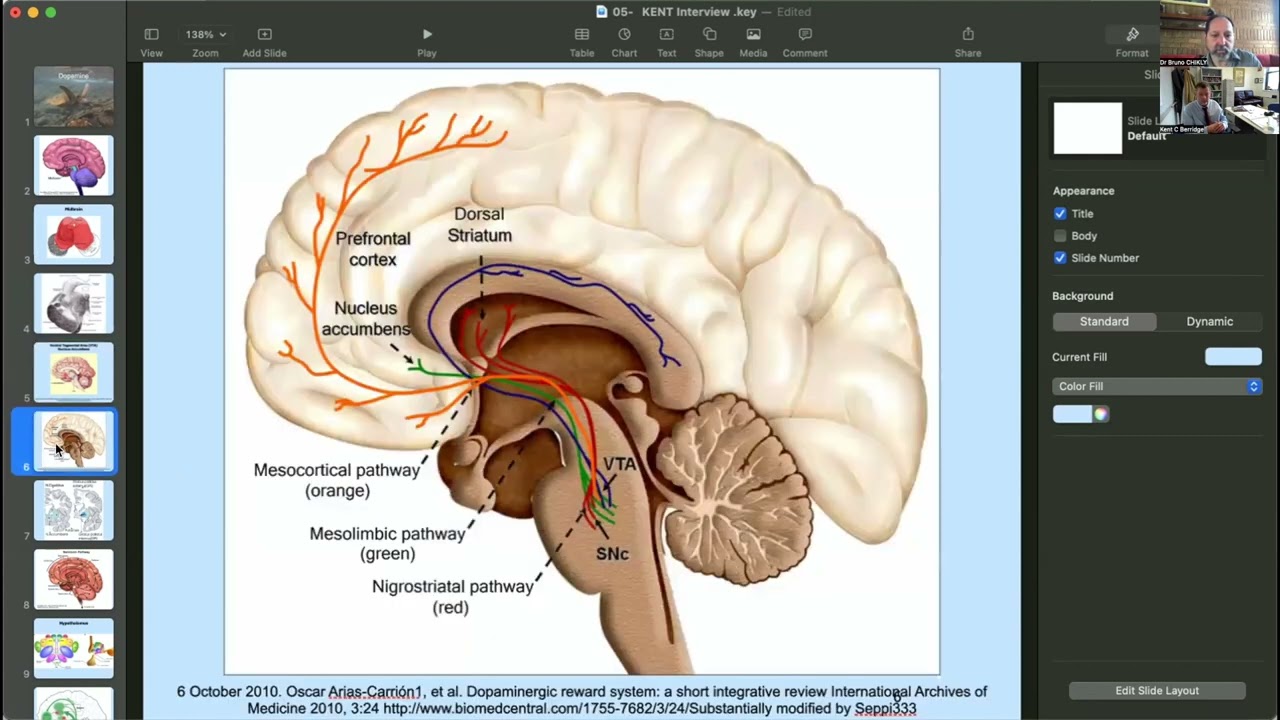This screenshot has width=1280, height=720.
Task: Click the 'Current Fill' label
Action: (x=1079, y=357)
